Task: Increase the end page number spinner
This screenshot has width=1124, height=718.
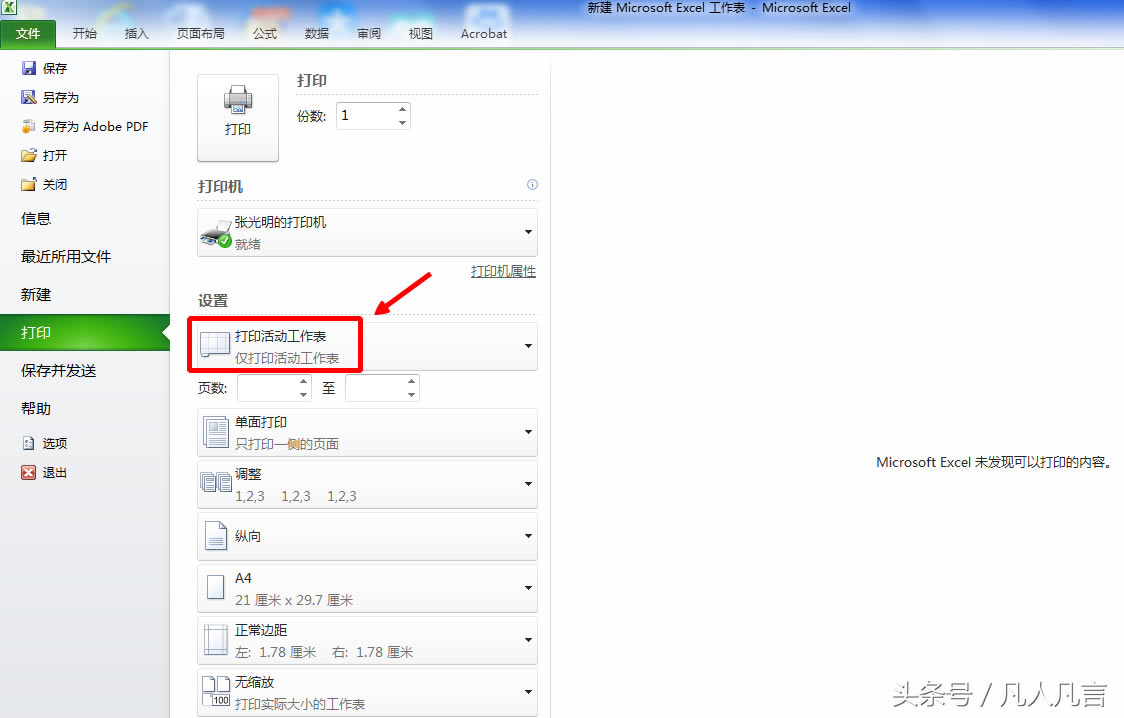Action: [411, 381]
